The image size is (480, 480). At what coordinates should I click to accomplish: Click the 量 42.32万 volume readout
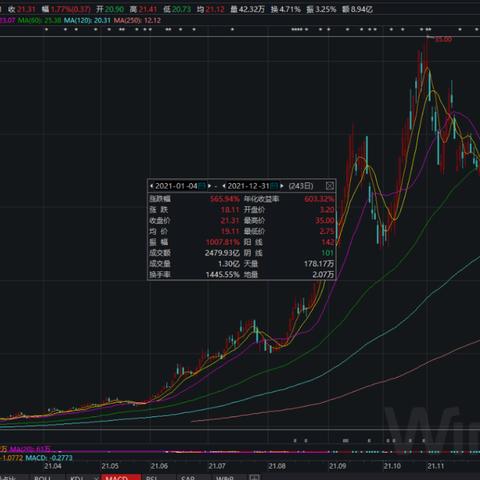[247, 9]
